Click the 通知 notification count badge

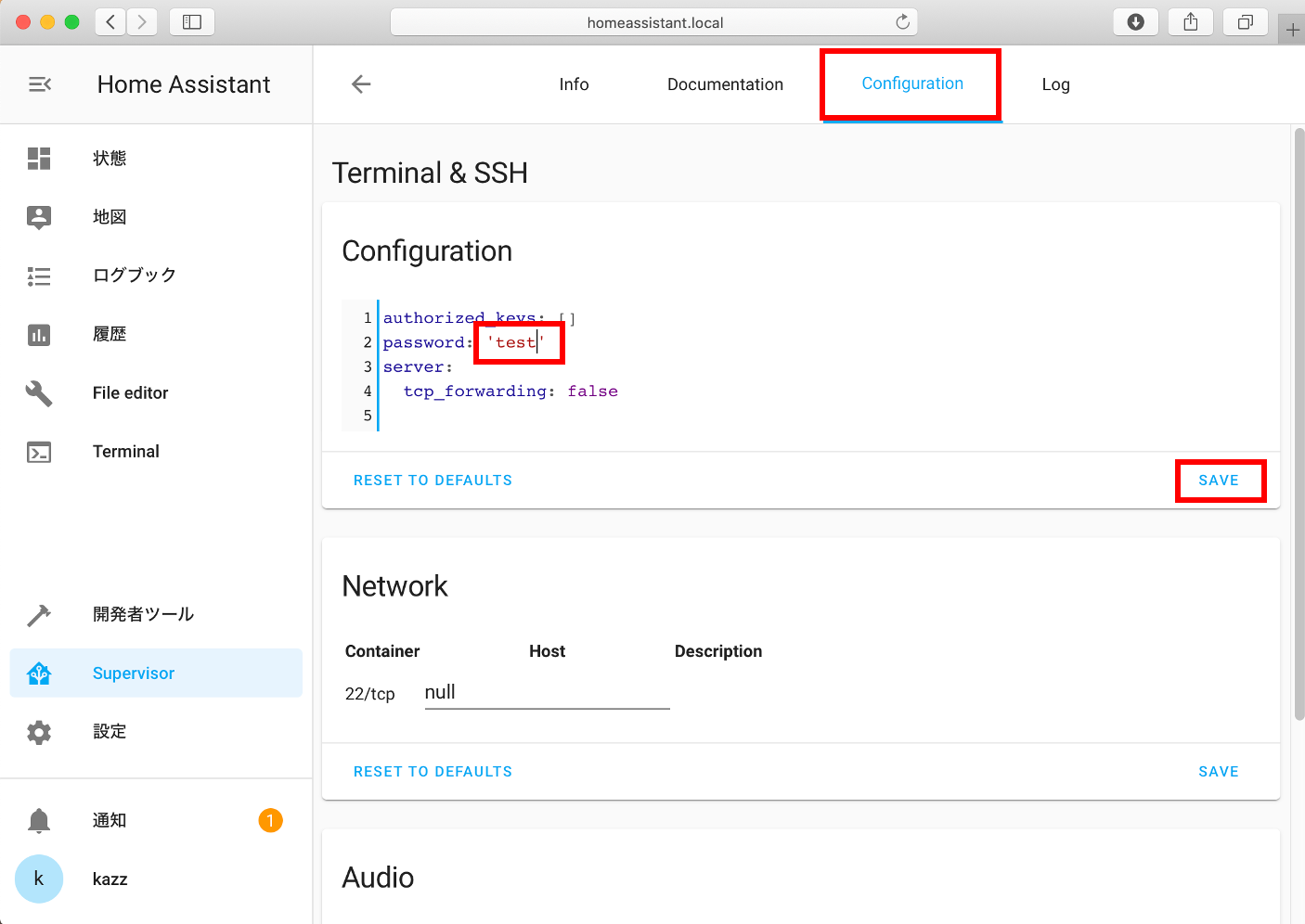270,820
